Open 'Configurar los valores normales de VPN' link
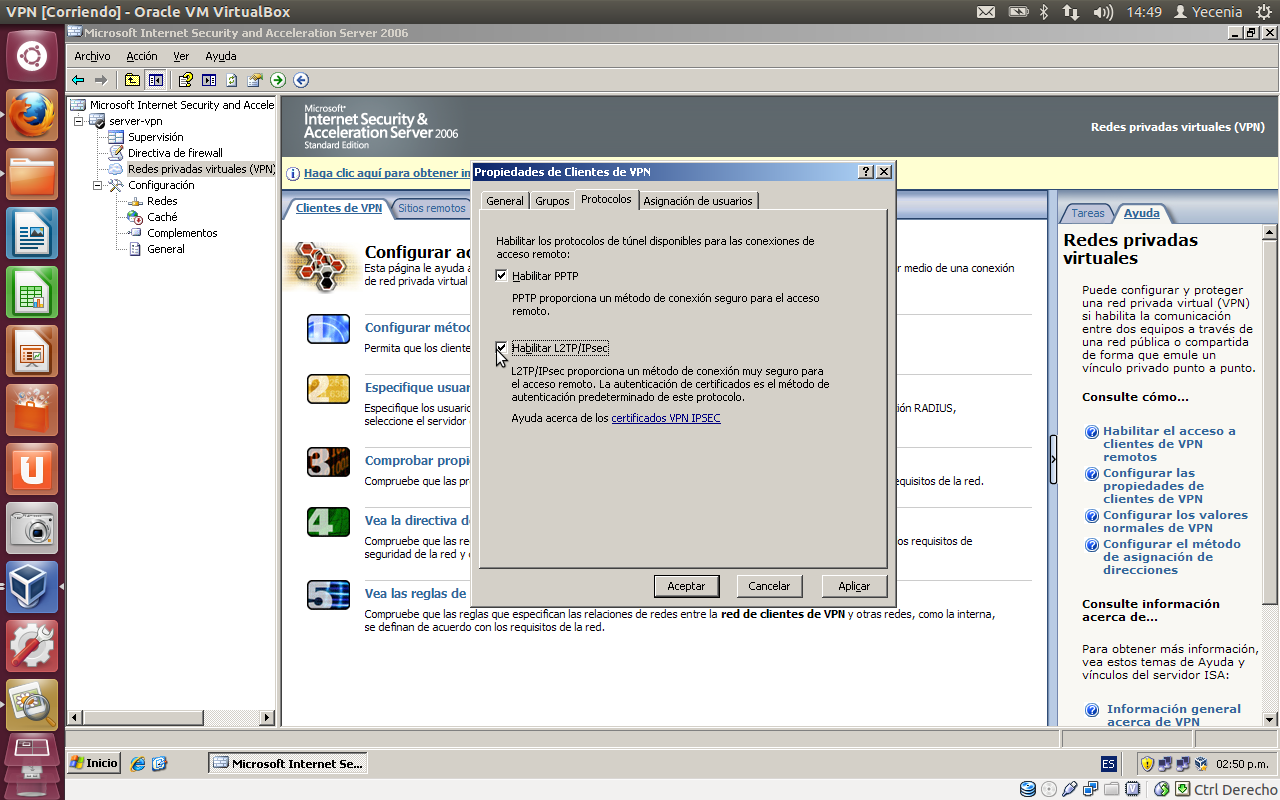The height and width of the screenshot is (800, 1280). [x=1175, y=521]
